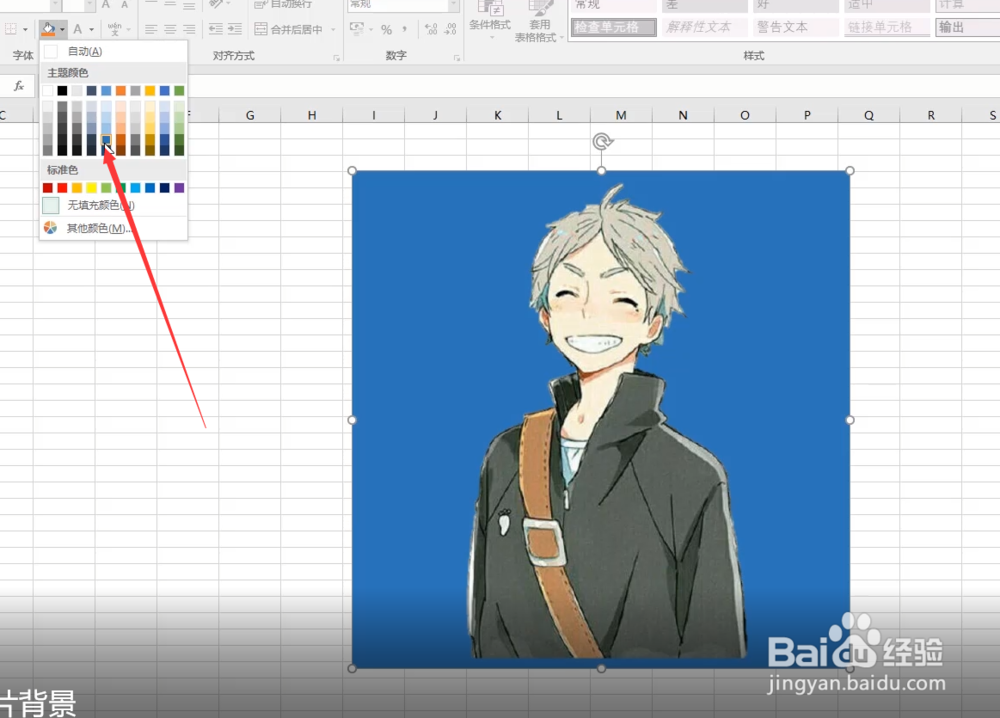Increase the indent level
The image size is (1000, 718).
pyautogui.click(x=235, y=29)
